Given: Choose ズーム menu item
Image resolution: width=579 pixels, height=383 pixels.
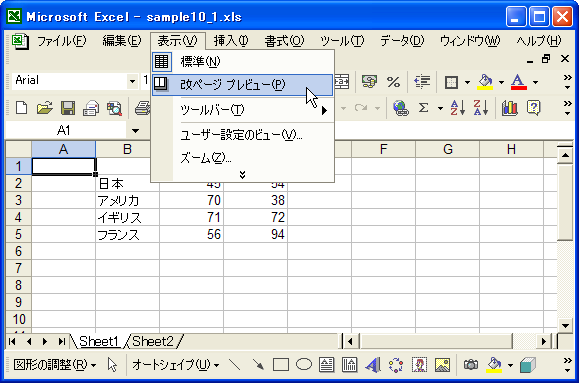Looking at the screenshot, I should pos(243,158).
